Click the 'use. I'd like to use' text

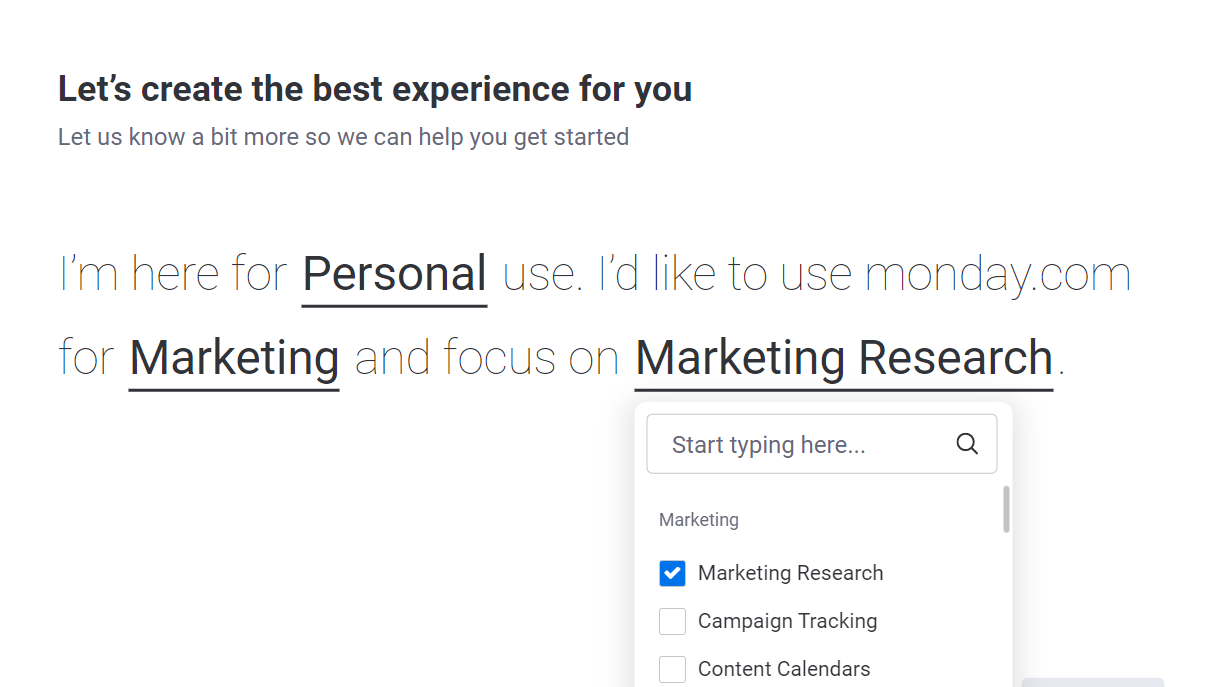coord(677,274)
